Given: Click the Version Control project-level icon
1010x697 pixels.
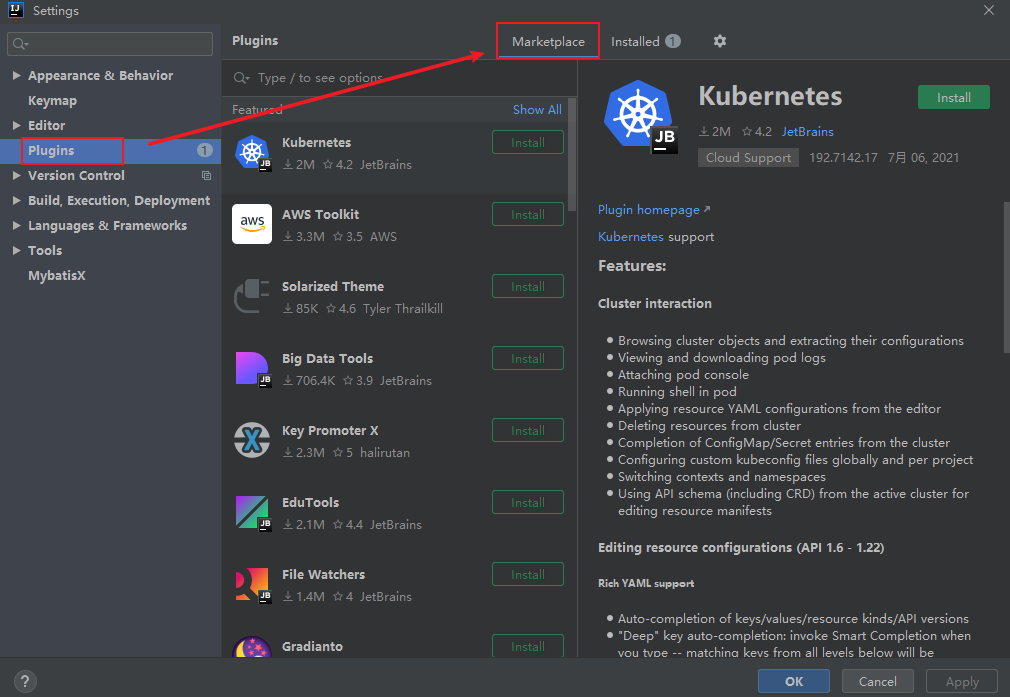Looking at the screenshot, I should pos(206,175).
